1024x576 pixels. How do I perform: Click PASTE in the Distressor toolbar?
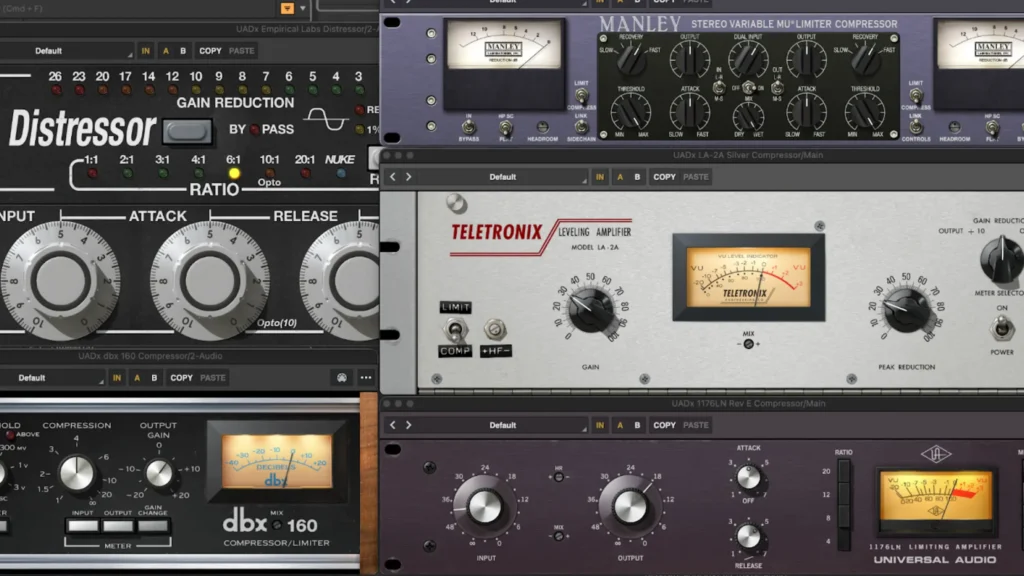click(x=241, y=51)
